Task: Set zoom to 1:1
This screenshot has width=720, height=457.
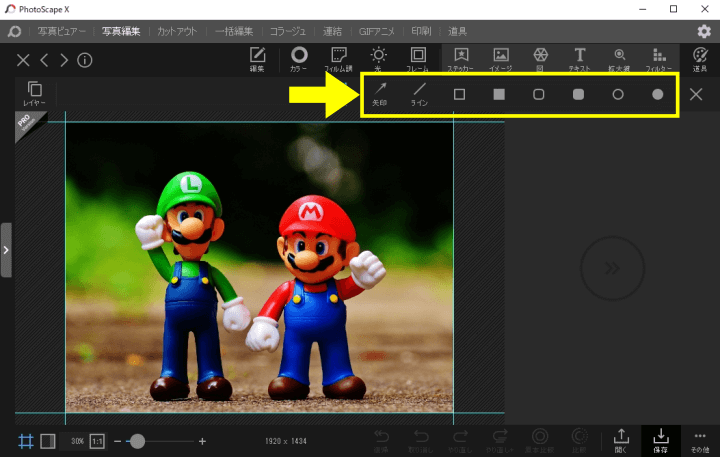Action: tap(97, 441)
